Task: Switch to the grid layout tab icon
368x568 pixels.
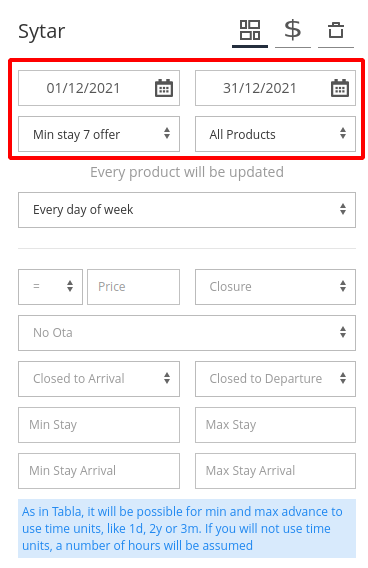Action: pyautogui.click(x=250, y=30)
